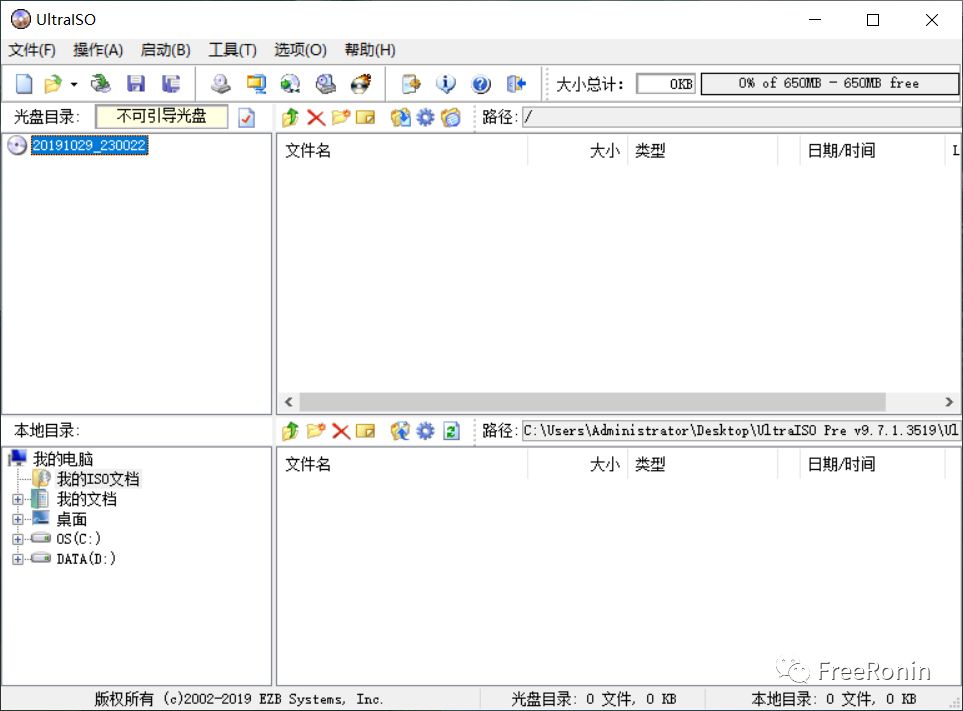Screen dimensions: 963x711
Task: Select 我的电脑 in local tree
Action: coord(63,459)
